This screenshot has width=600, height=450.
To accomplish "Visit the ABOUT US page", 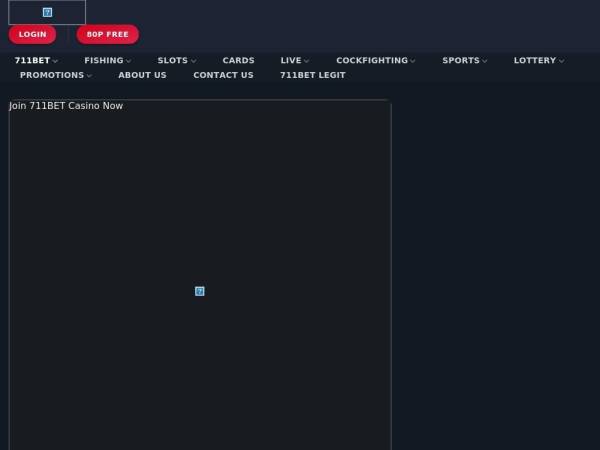I will pos(142,75).
